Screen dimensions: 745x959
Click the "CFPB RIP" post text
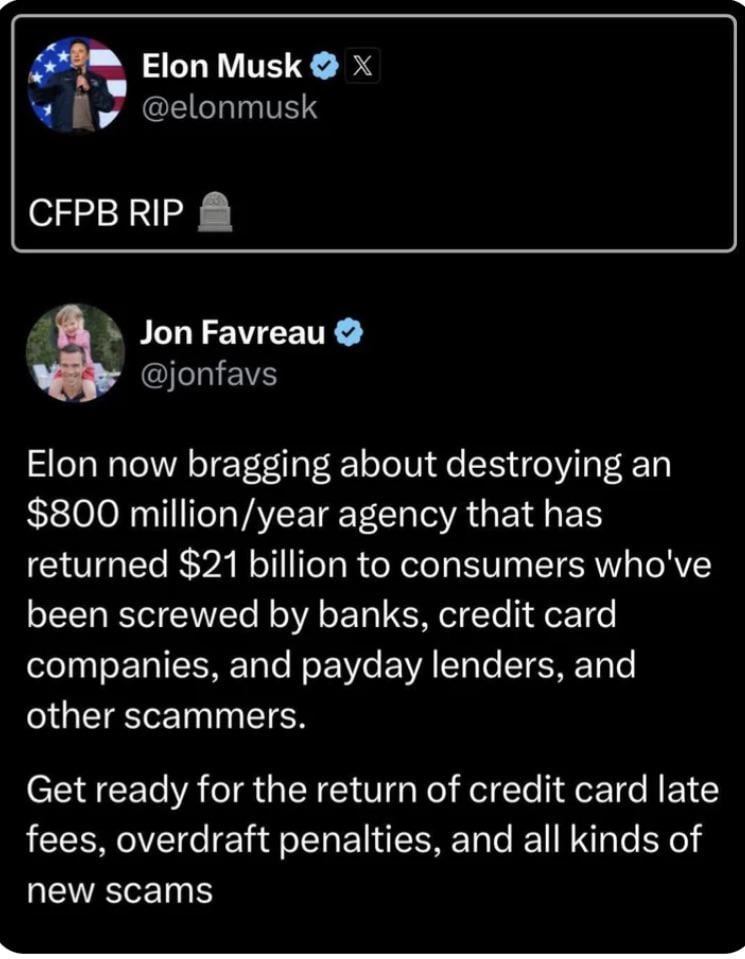(x=105, y=213)
